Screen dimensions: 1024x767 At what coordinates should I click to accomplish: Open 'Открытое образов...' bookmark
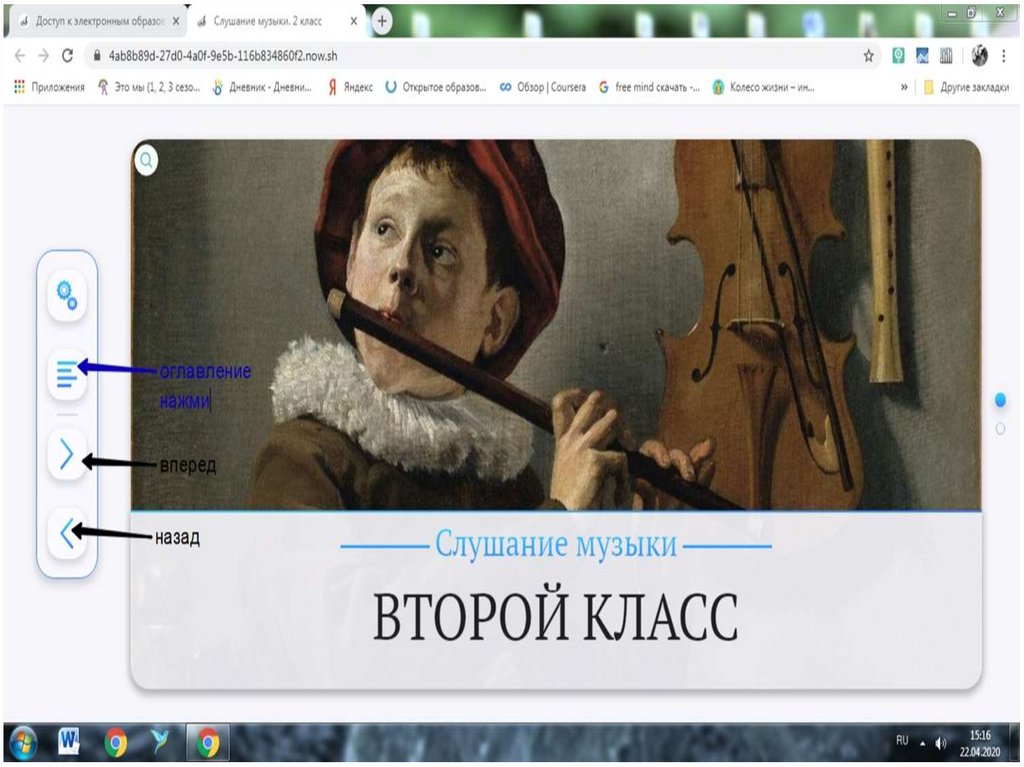[x=436, y=87]
